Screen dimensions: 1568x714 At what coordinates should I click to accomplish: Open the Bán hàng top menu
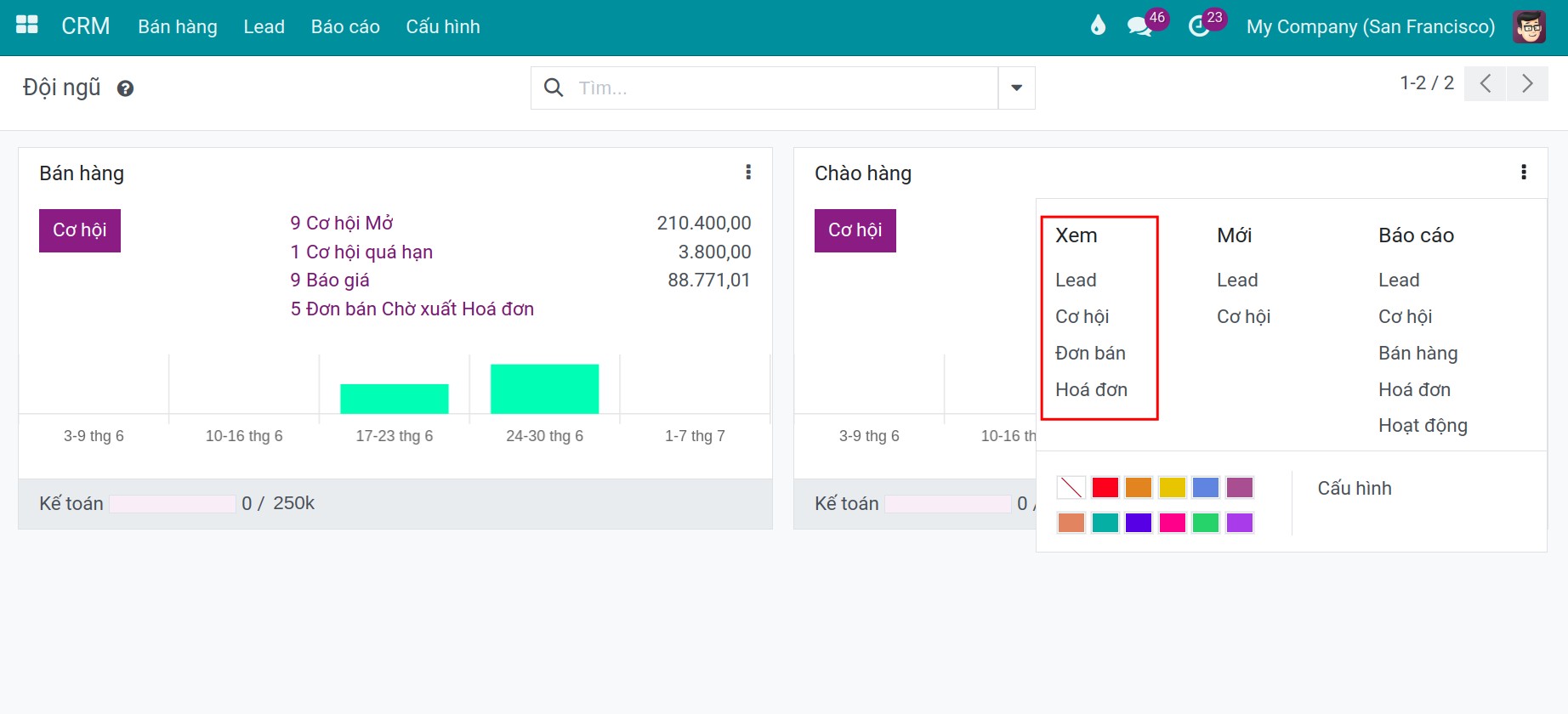point(178,26)
